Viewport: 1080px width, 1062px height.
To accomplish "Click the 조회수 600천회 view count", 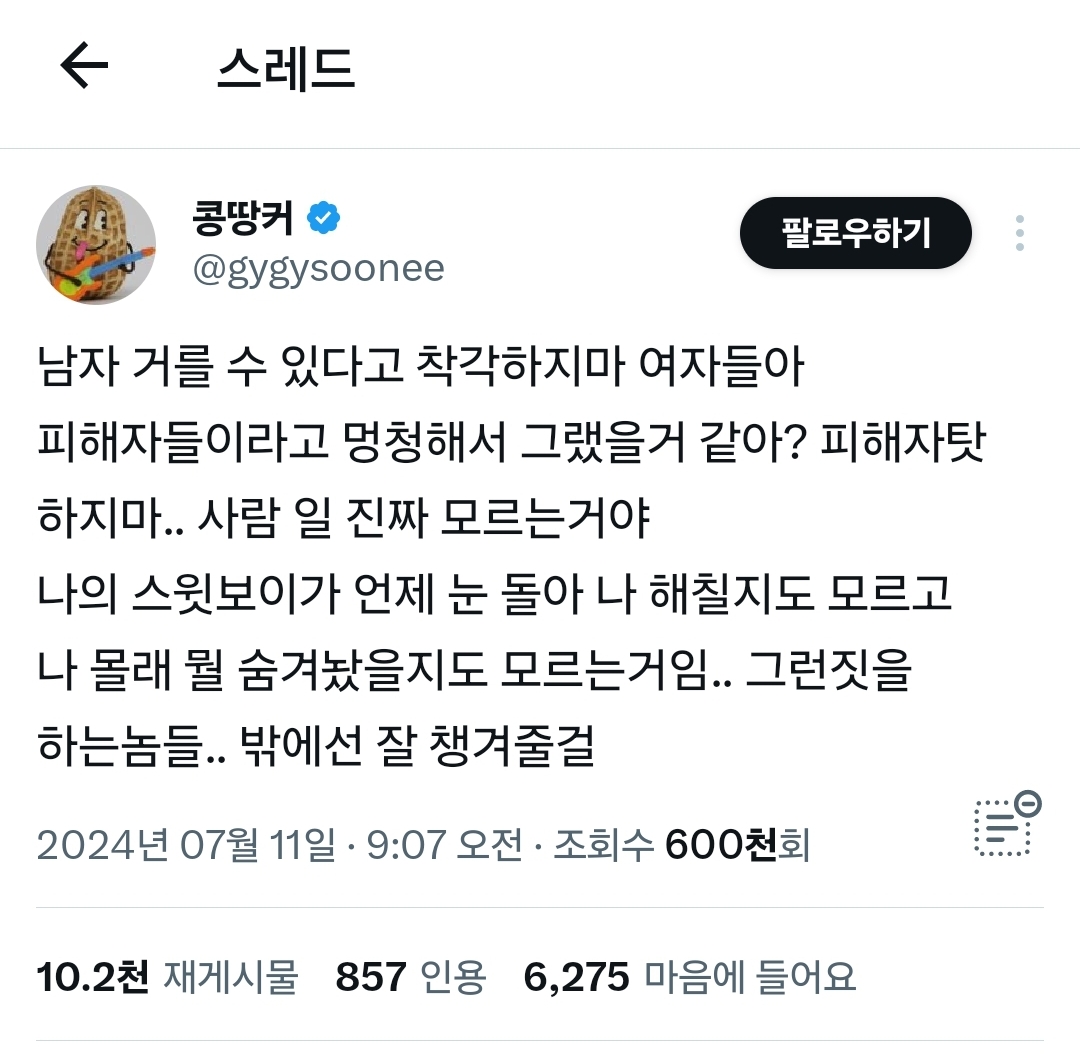I will click(x=682, y=844).
